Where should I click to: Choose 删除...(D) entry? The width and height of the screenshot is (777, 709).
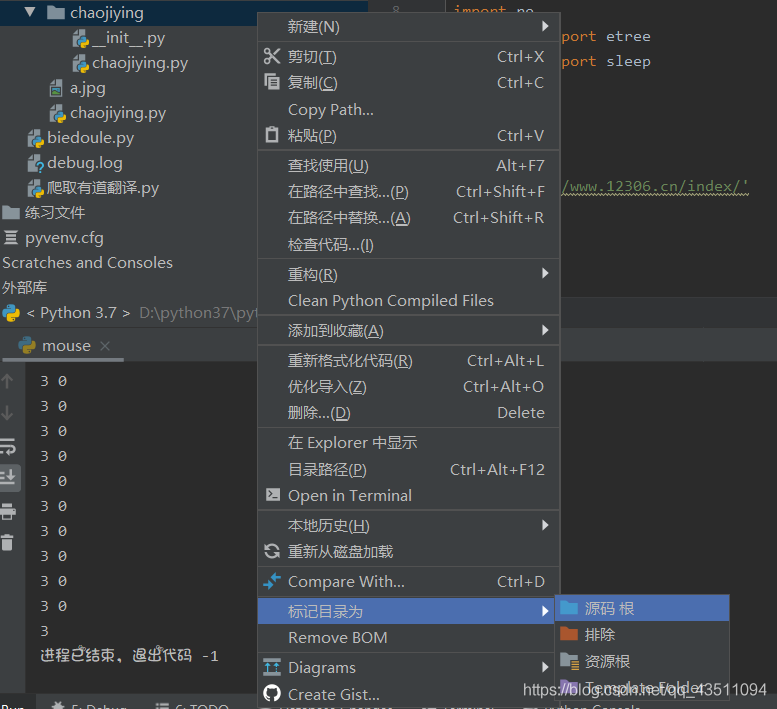[409, 413]
